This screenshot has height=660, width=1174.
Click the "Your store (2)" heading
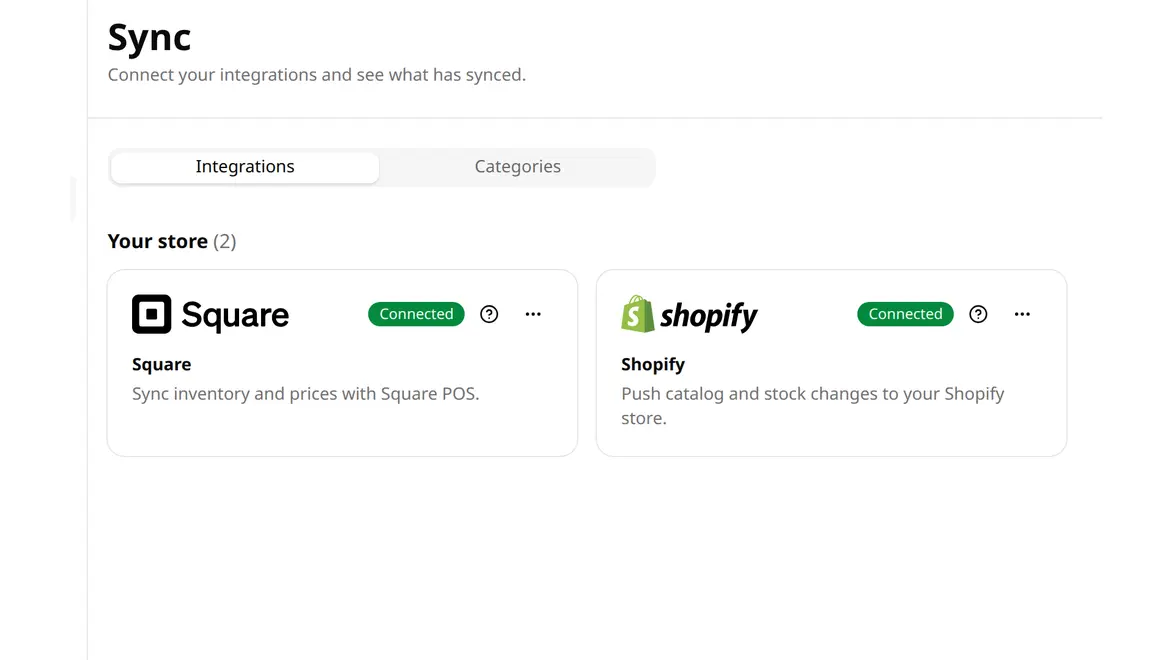[x=171, y=241]
